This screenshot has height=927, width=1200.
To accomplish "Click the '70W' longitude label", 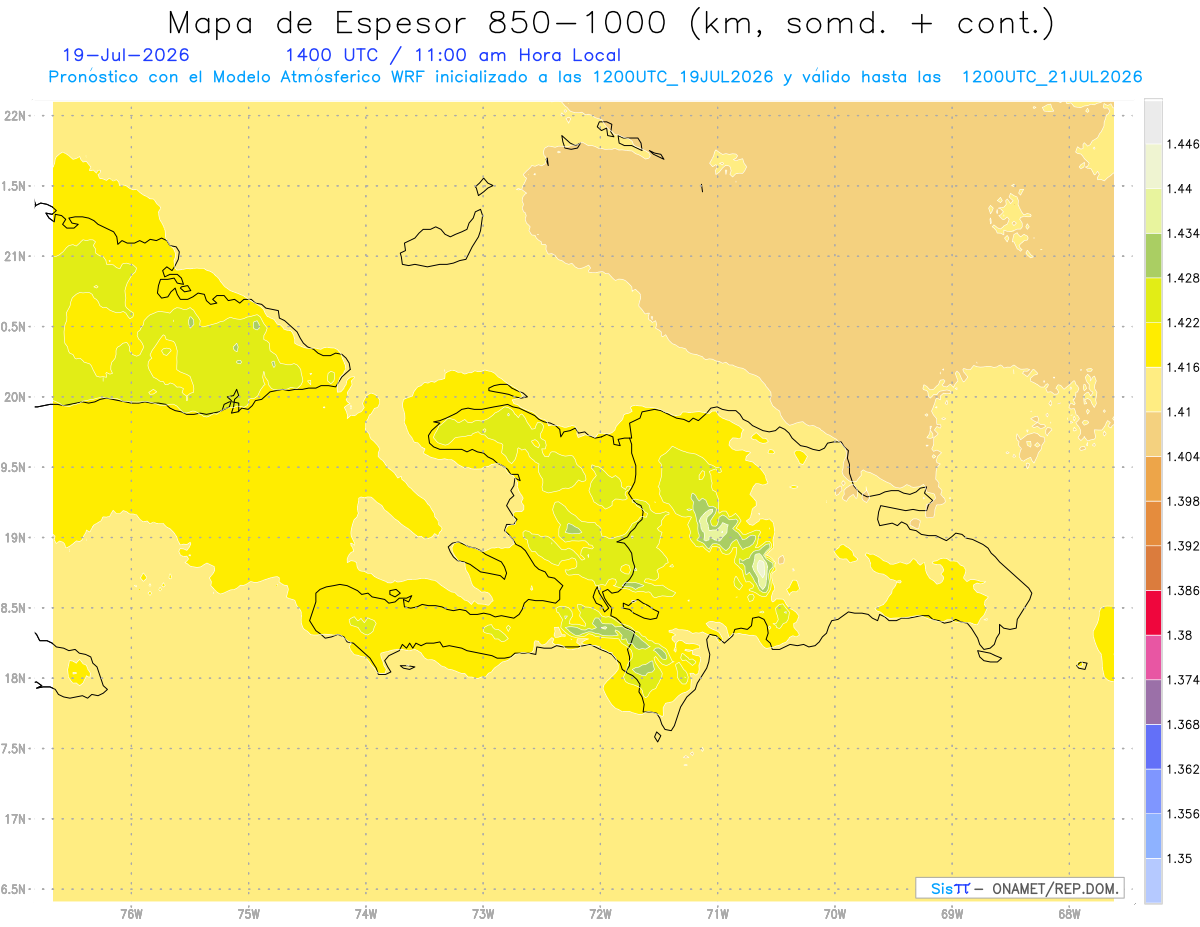I will click(x=835, y=915).
